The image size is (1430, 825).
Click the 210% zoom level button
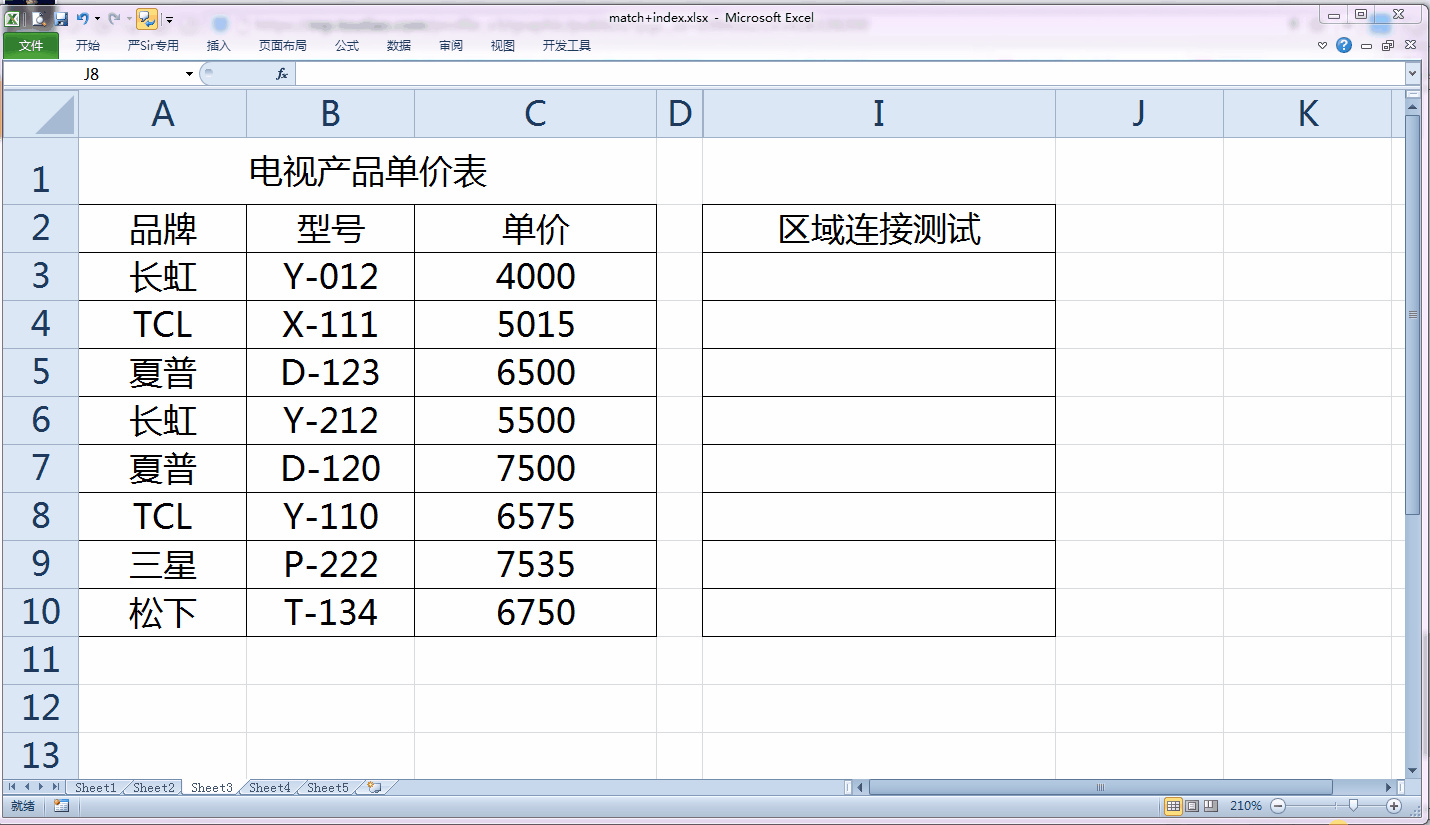(x=1245, y=806)
